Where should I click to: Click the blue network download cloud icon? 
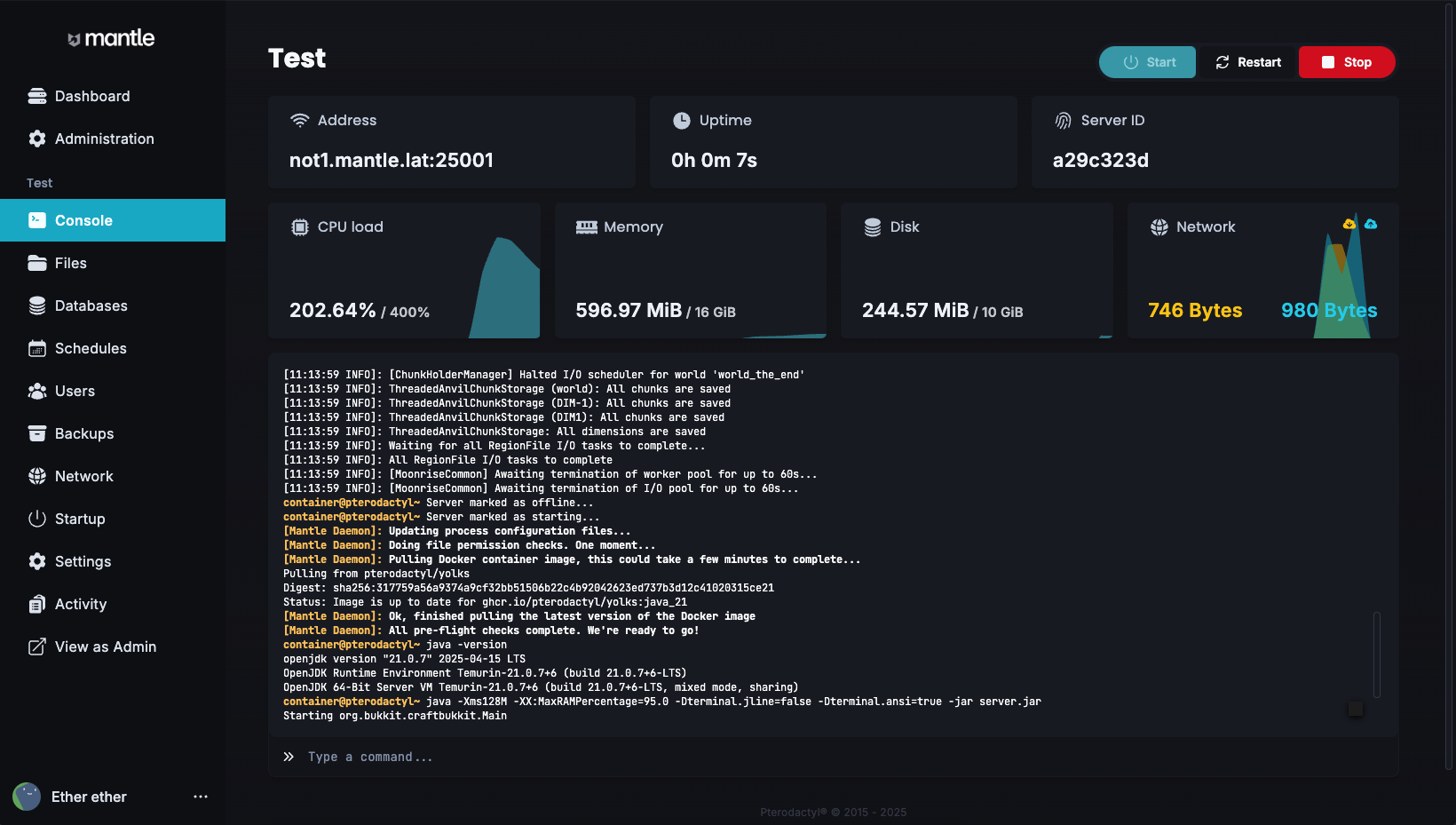pos(1371,224)
